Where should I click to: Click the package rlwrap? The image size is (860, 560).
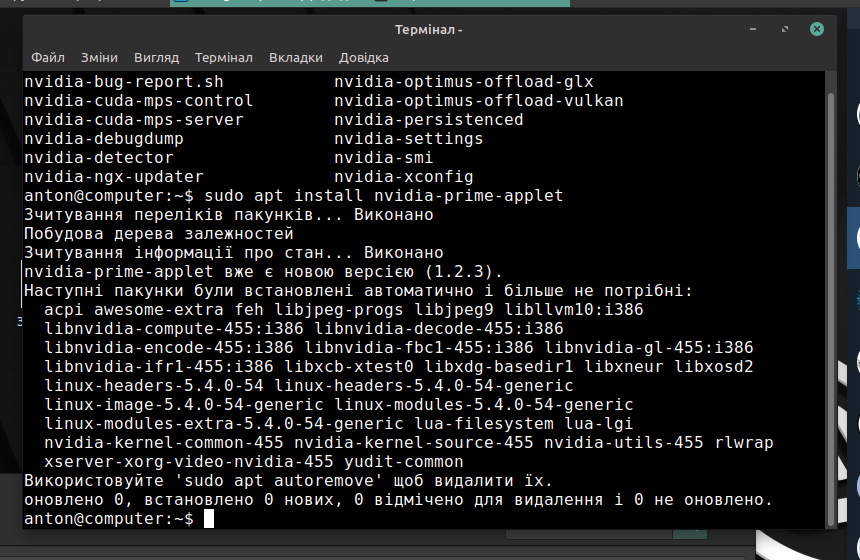744,443
